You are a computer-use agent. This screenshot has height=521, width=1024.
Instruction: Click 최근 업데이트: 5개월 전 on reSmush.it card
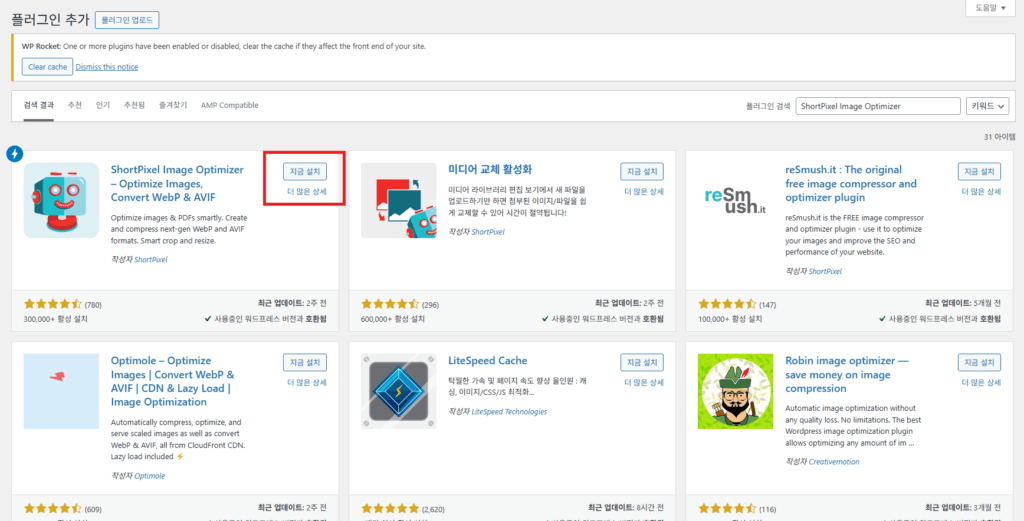pyautogui.click(x=963, y=304)
